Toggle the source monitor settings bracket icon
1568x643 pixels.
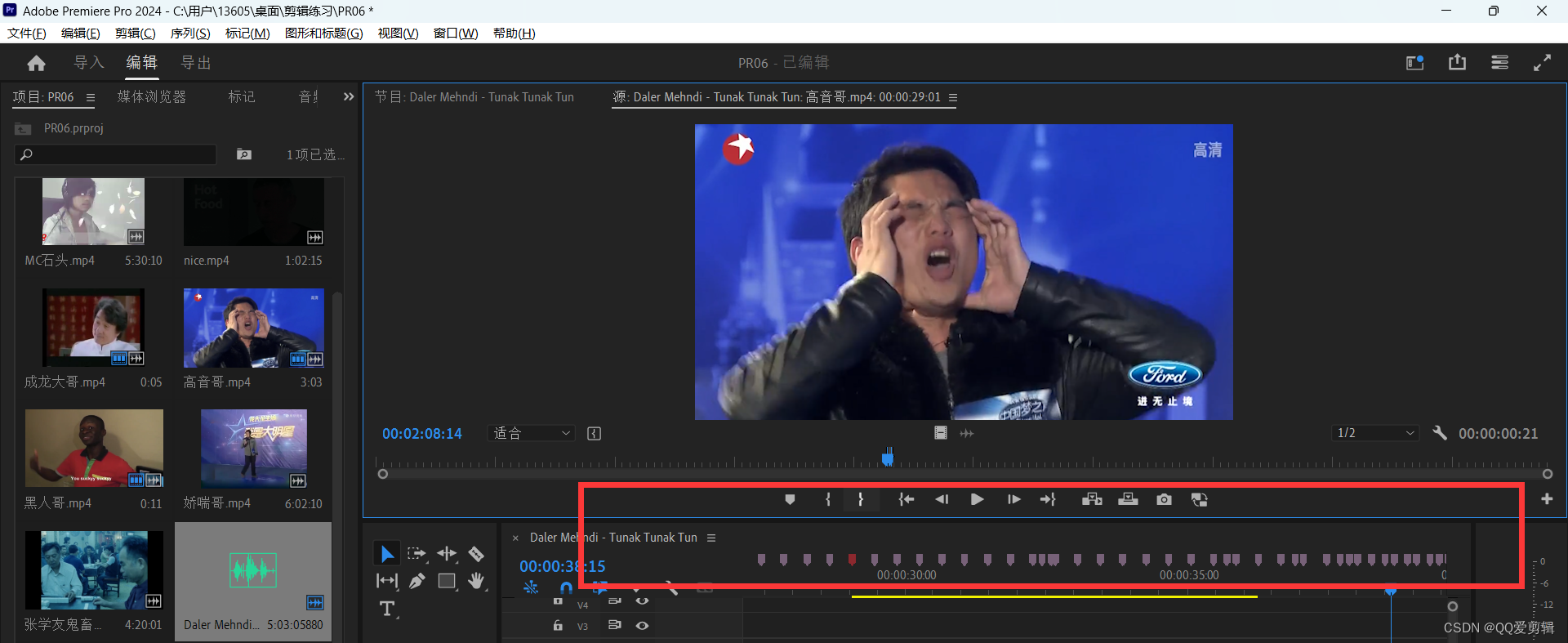coord(595,433)
